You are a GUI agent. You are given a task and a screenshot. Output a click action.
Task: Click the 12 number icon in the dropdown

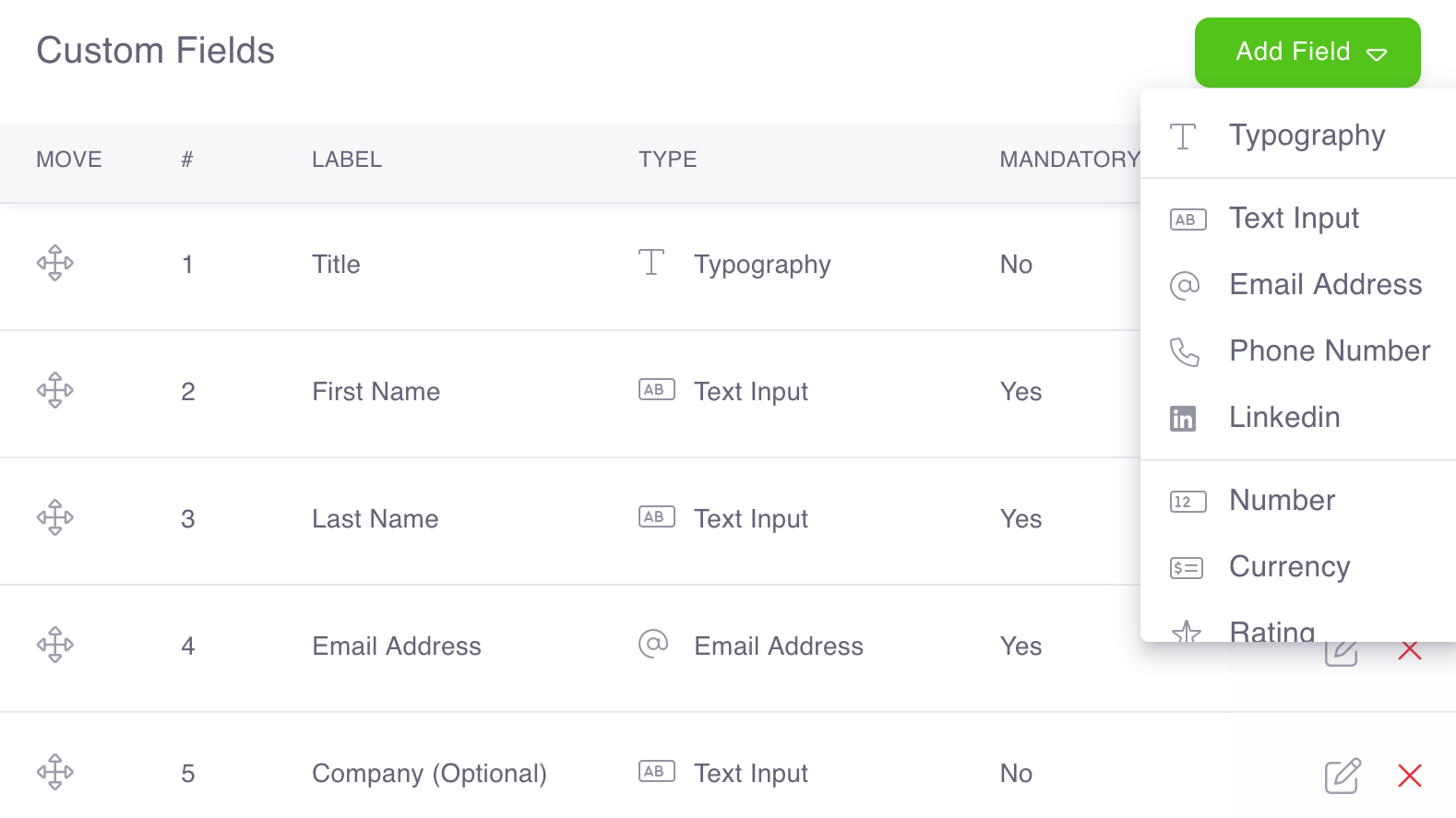pyautogui.click(x=1187, y=502)
